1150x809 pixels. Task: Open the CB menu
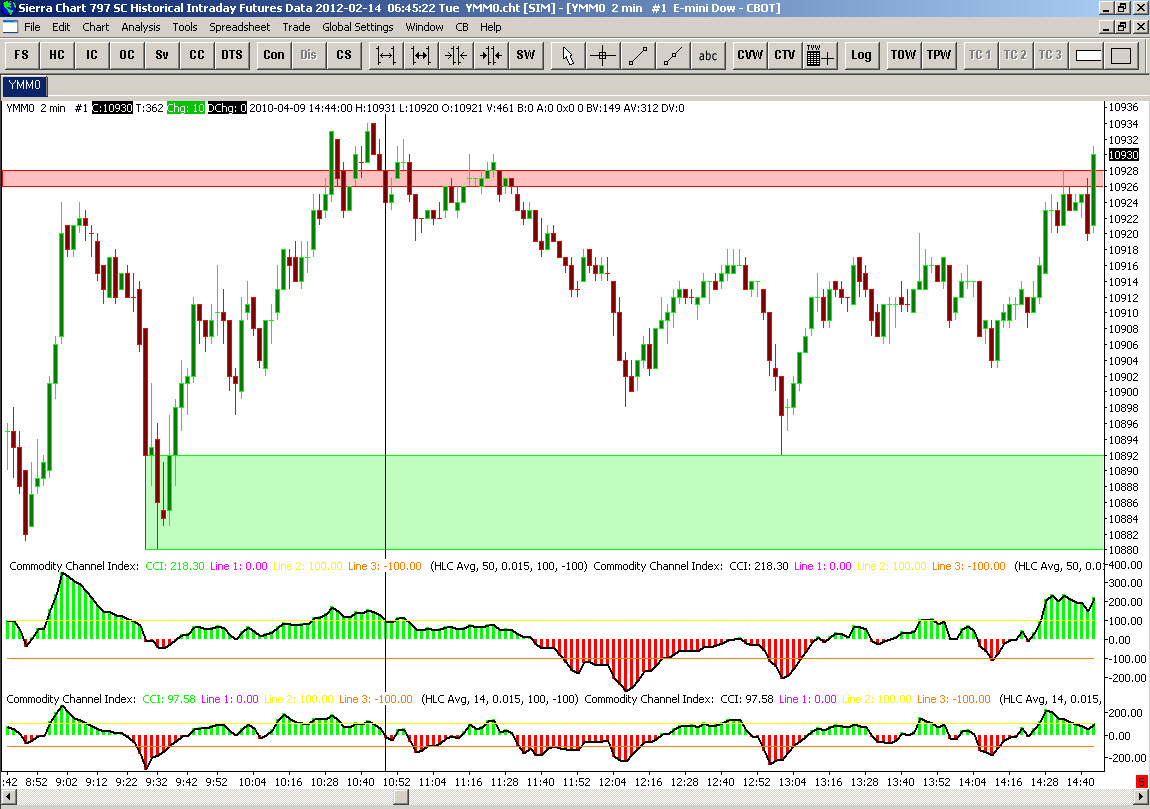click(462, 27)
